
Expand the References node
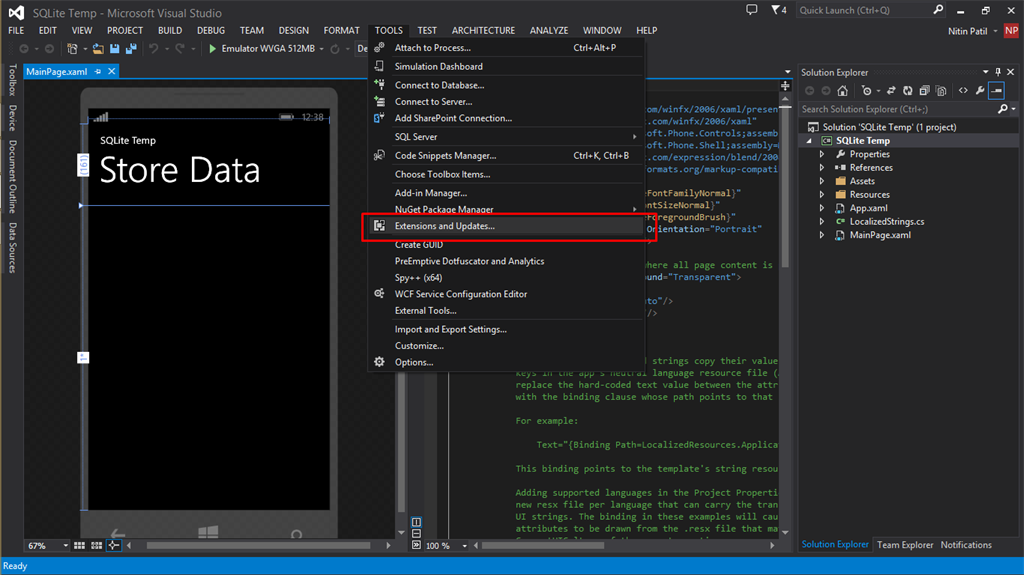(x=822, y=168)
